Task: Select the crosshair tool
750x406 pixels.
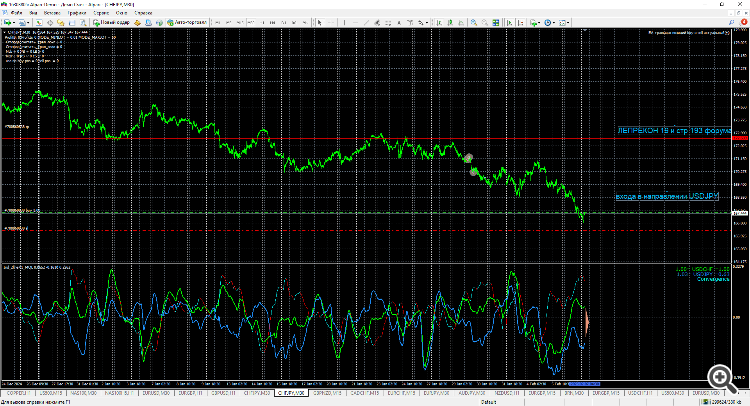Action: (331, 22)
